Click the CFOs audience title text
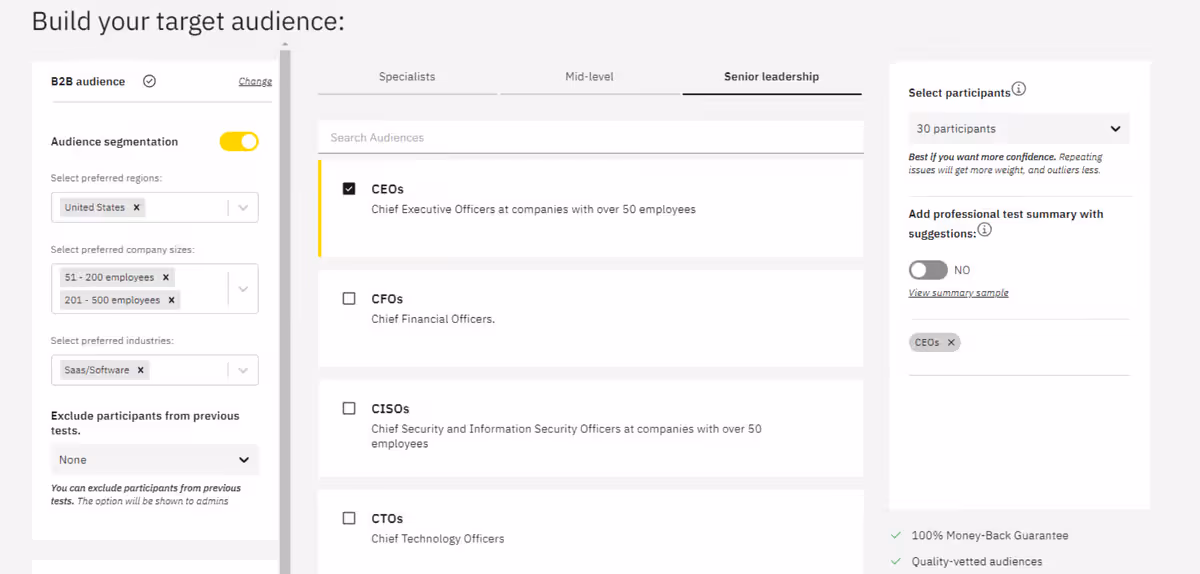 [387, 299]
